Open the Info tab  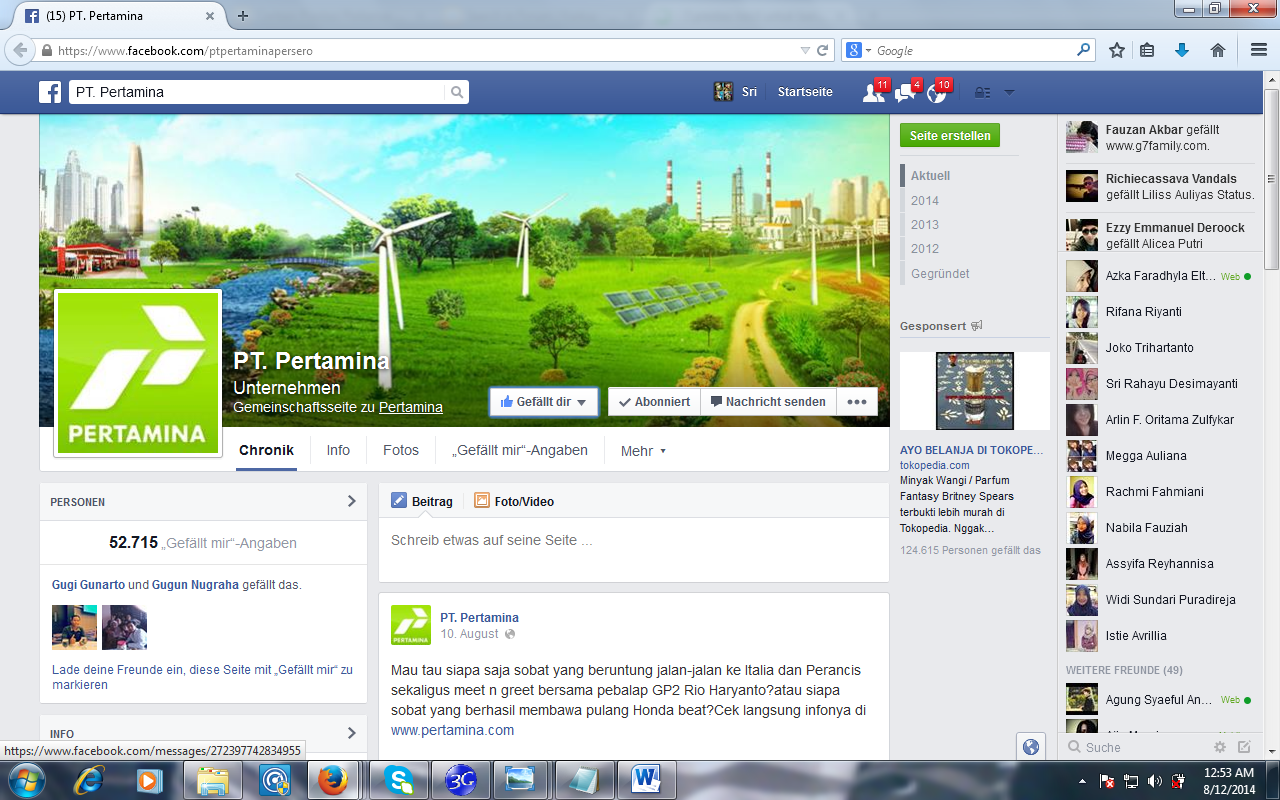338,451
